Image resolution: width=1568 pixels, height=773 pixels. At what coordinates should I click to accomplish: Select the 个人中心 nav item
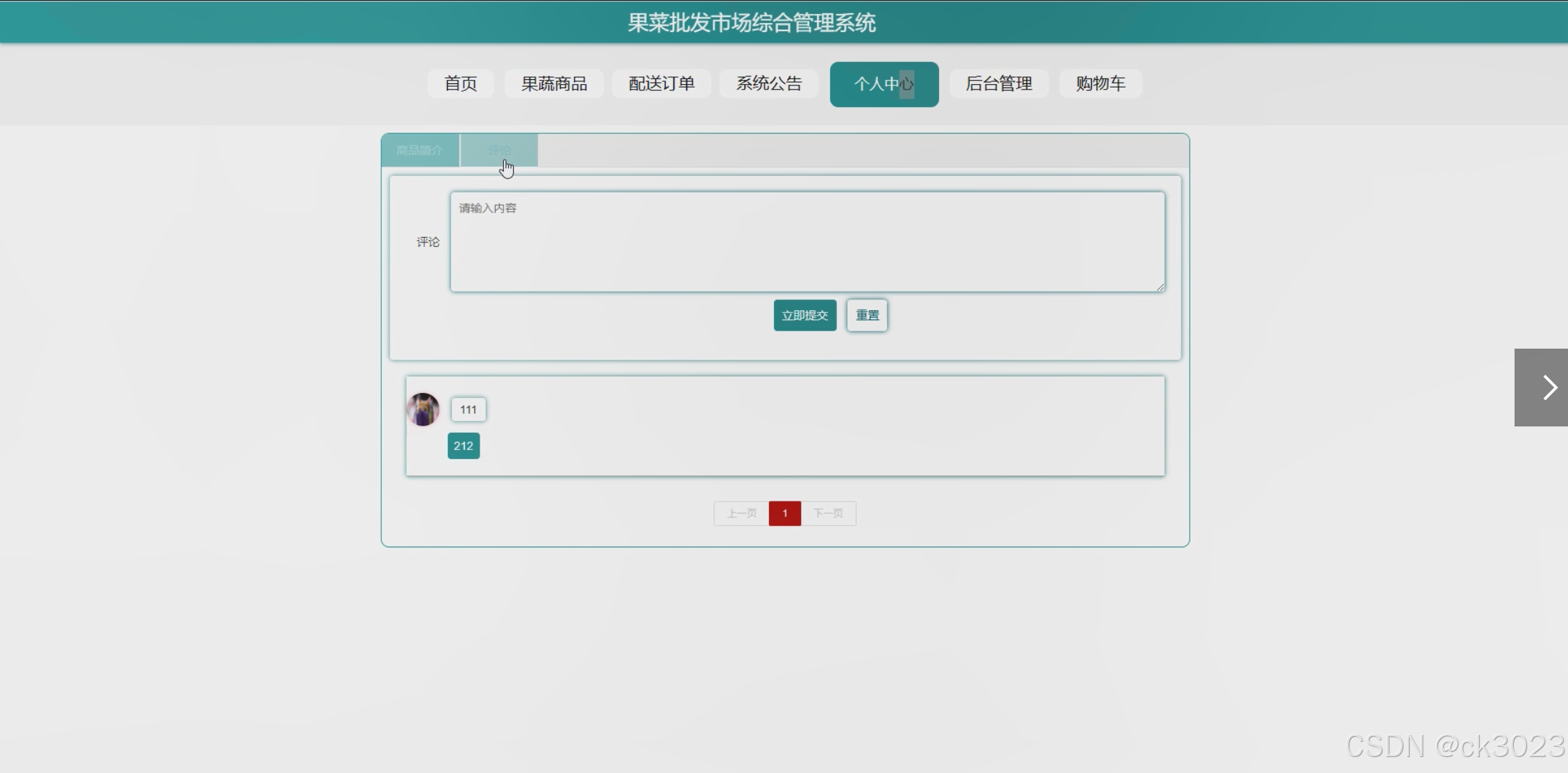pos(884,85)
